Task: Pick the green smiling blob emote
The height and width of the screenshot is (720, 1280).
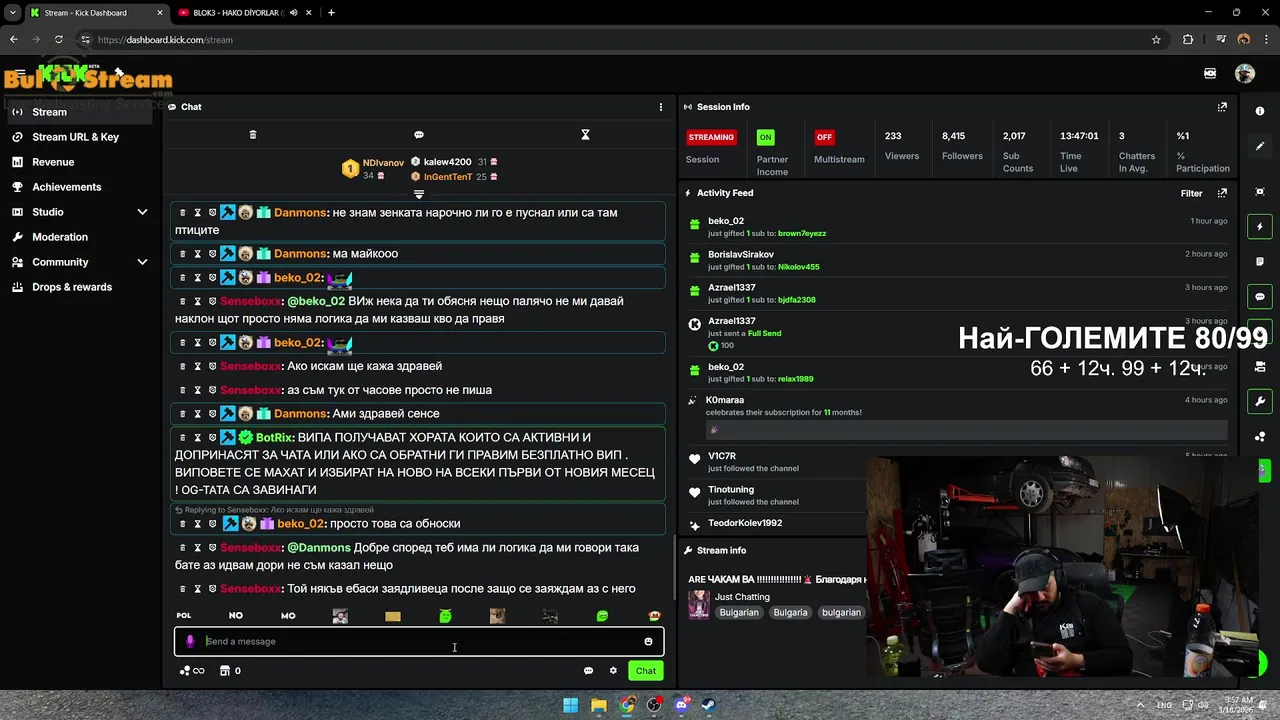Action: tap(602, 616)
